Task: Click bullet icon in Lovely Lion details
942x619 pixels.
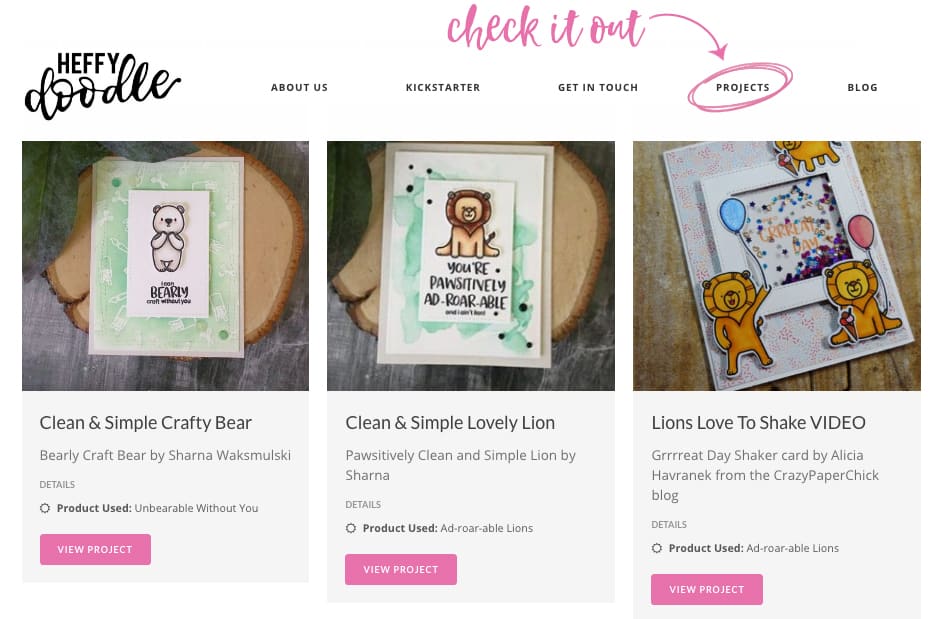Action: pyautogui.click(x=351, y=528)
